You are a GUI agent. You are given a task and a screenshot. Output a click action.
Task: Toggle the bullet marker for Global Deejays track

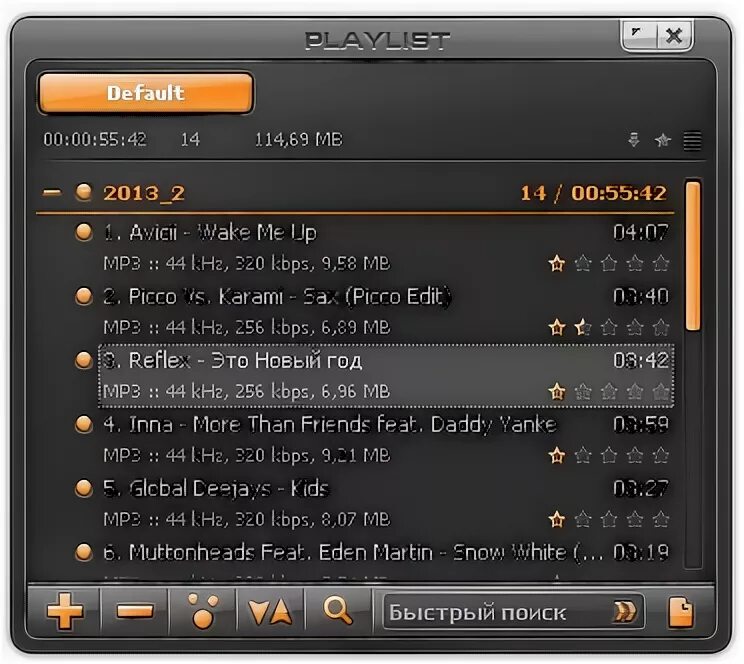click(84, 488)
